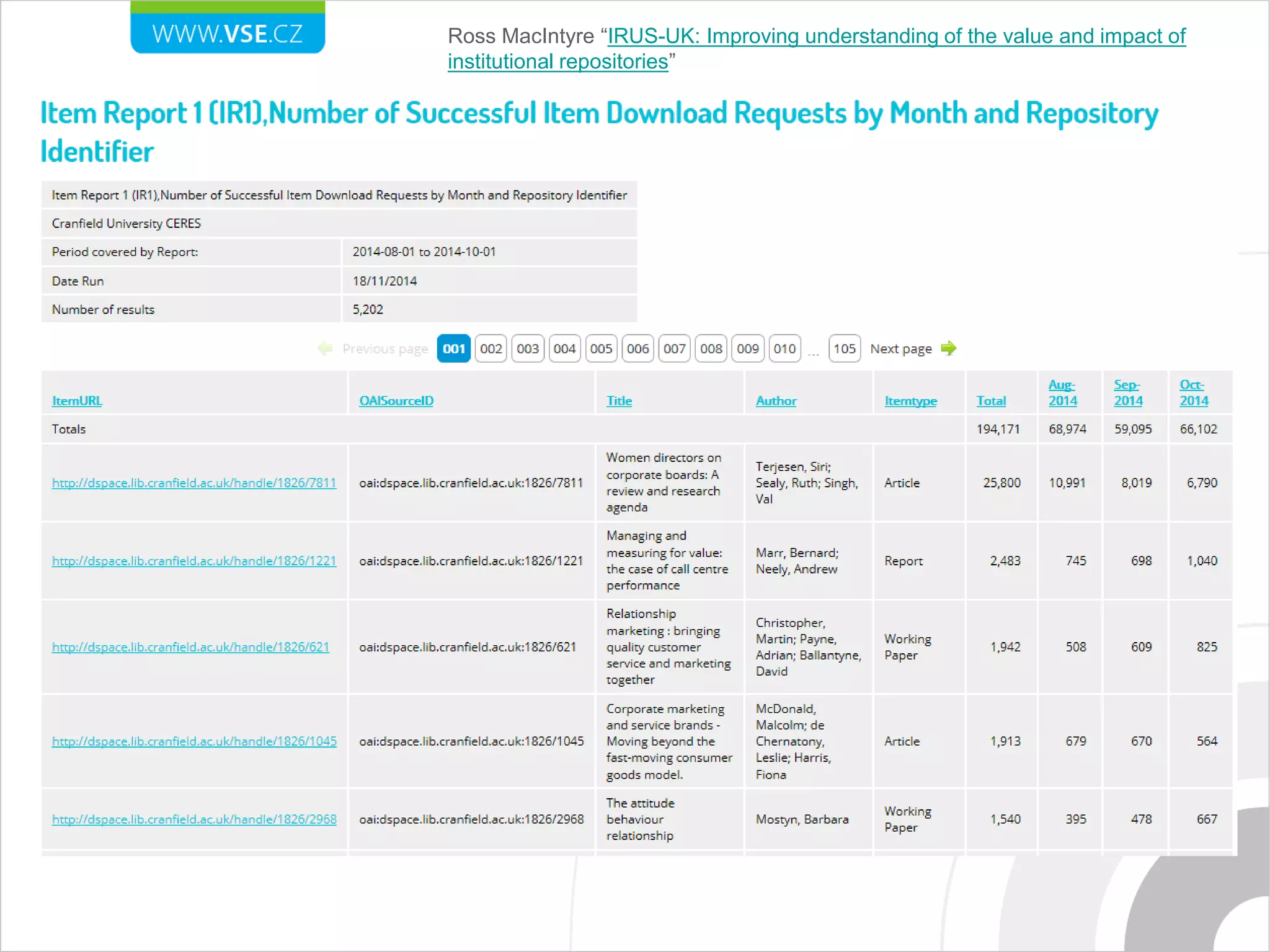
Task: Sort by Oct-2014 column header
Action: [1194, 392]
